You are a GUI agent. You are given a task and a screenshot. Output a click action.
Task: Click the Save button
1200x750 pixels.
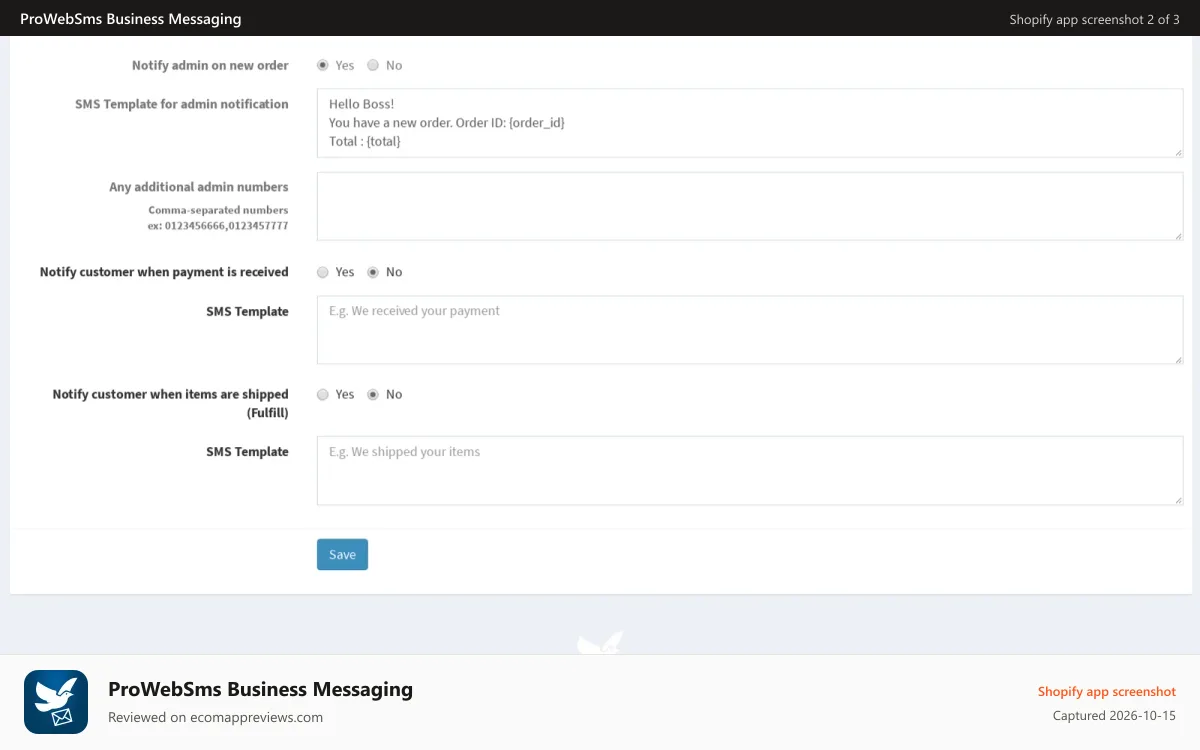[342, 555]
